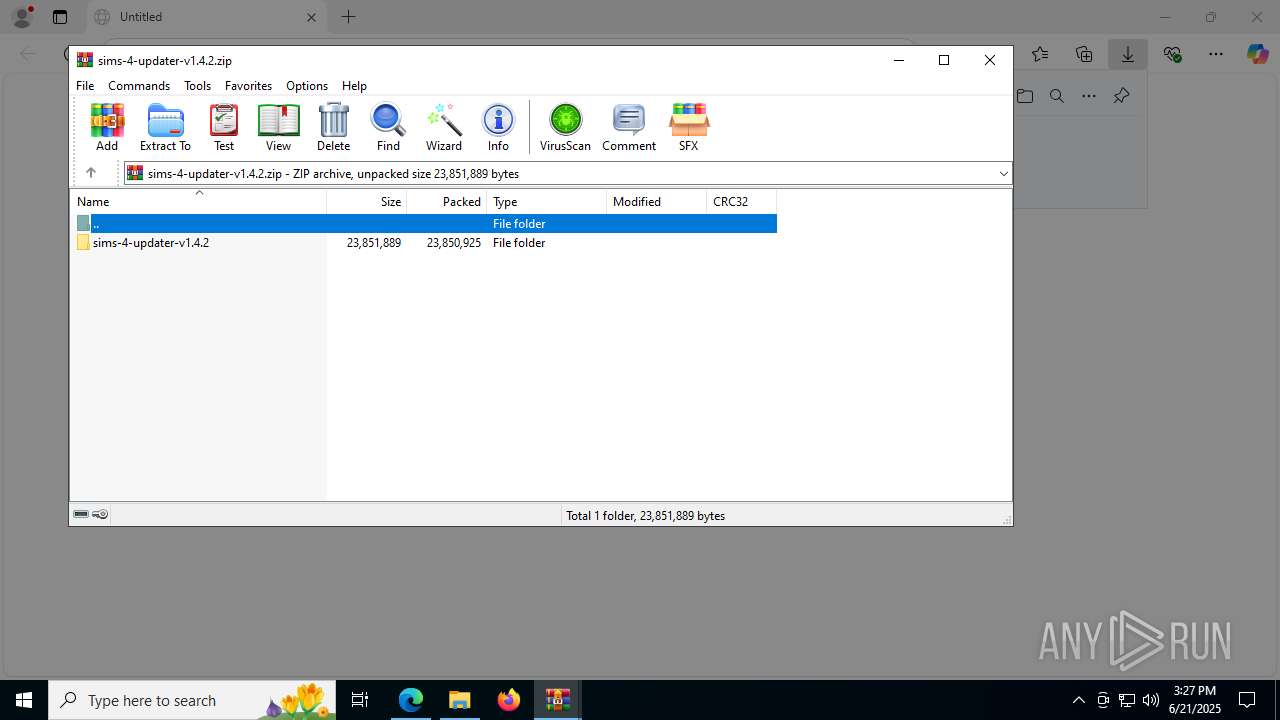Screen dimensions: 1280x720
Task: Open Task View on taskbar
Action: click(361, 700)
